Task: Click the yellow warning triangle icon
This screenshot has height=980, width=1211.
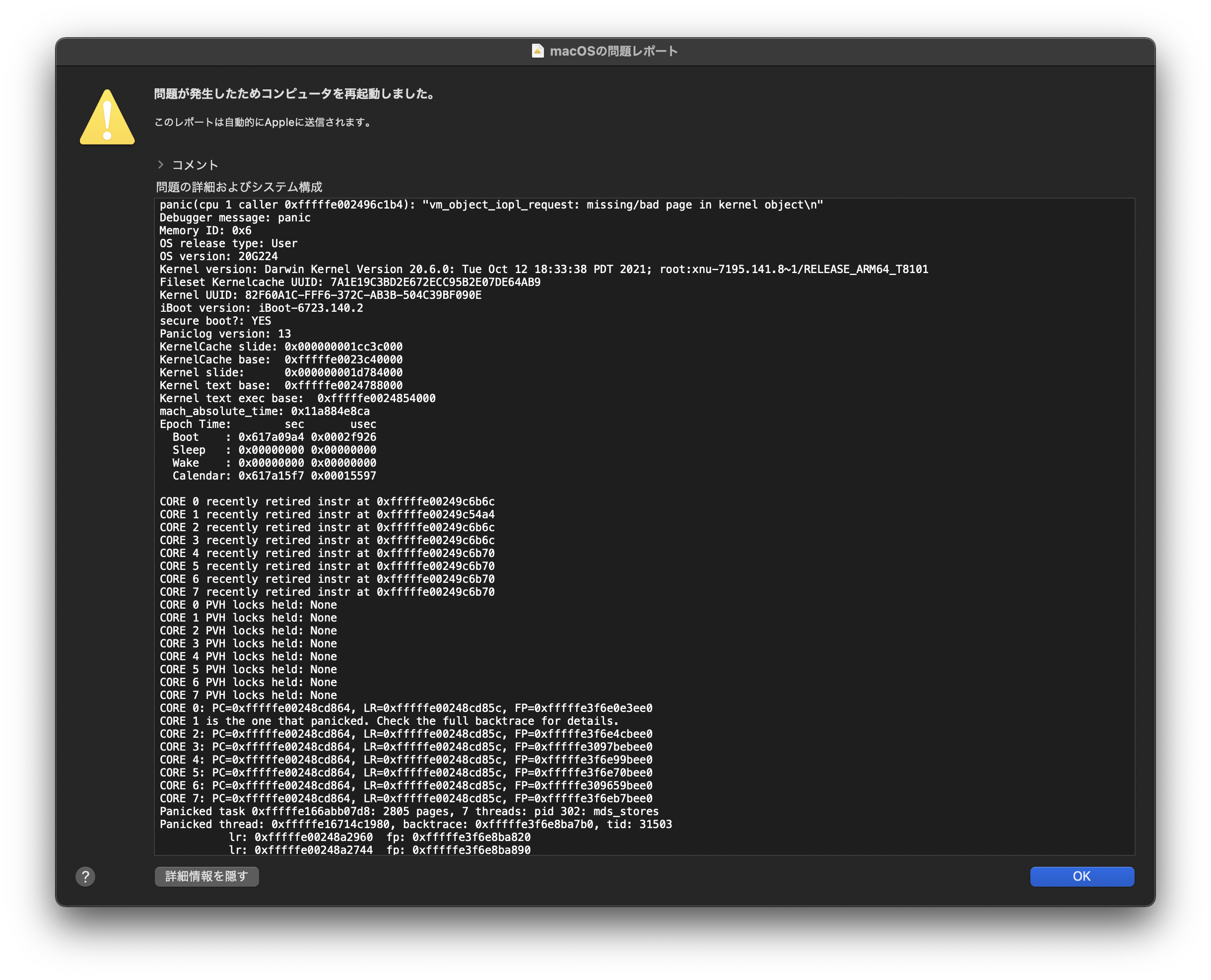Action: [107, 118]
